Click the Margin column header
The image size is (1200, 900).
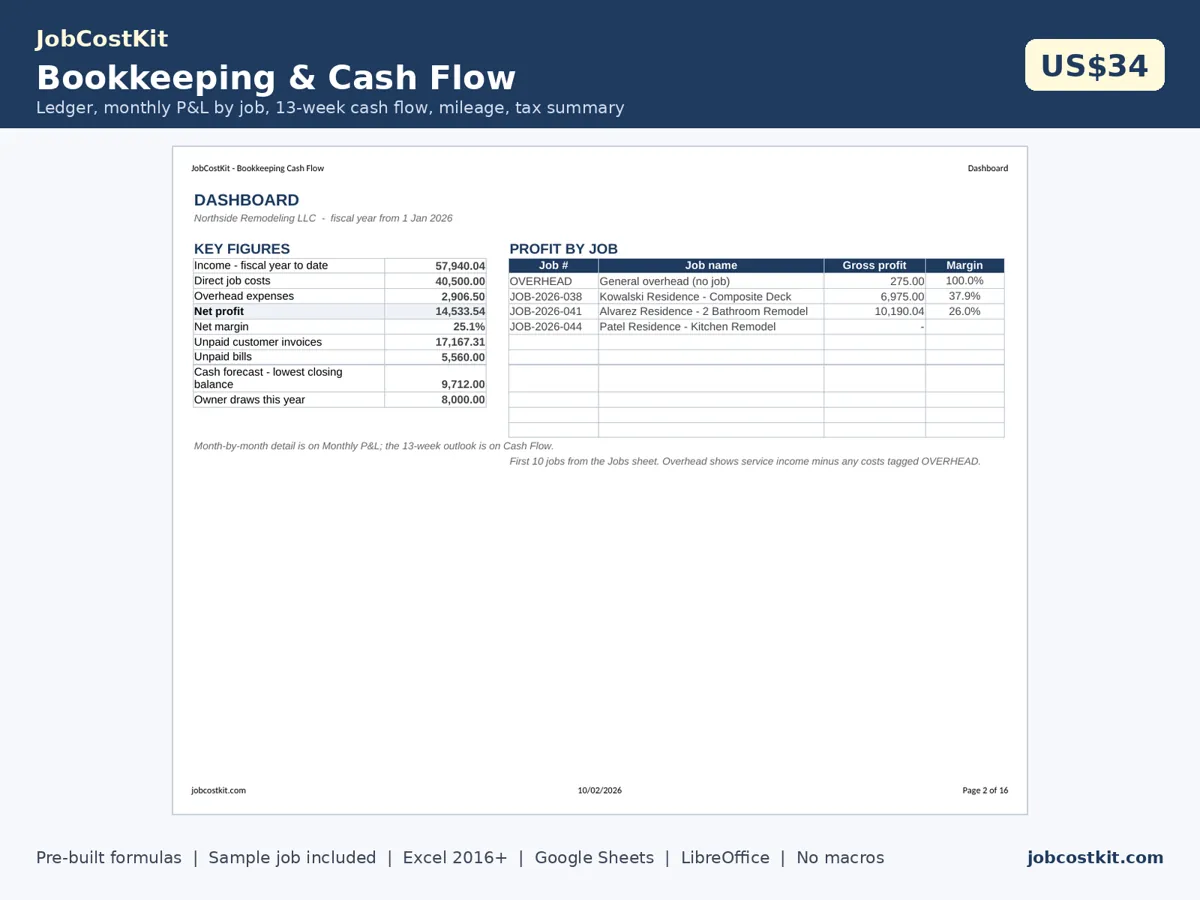pos(964,265)
